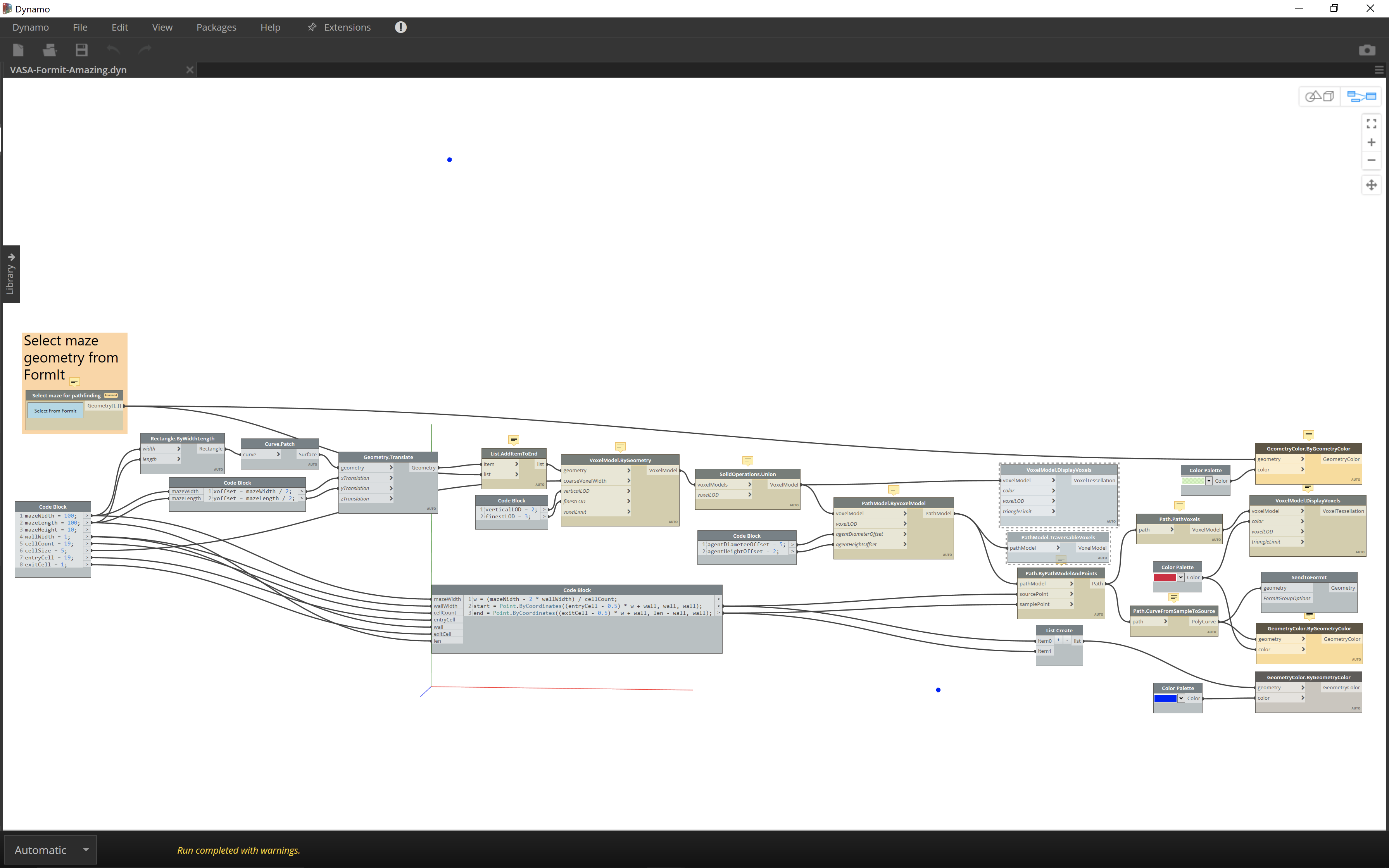
Task: Click the notification exclamation icon in menu bar
Action: (x=400, y=27)
